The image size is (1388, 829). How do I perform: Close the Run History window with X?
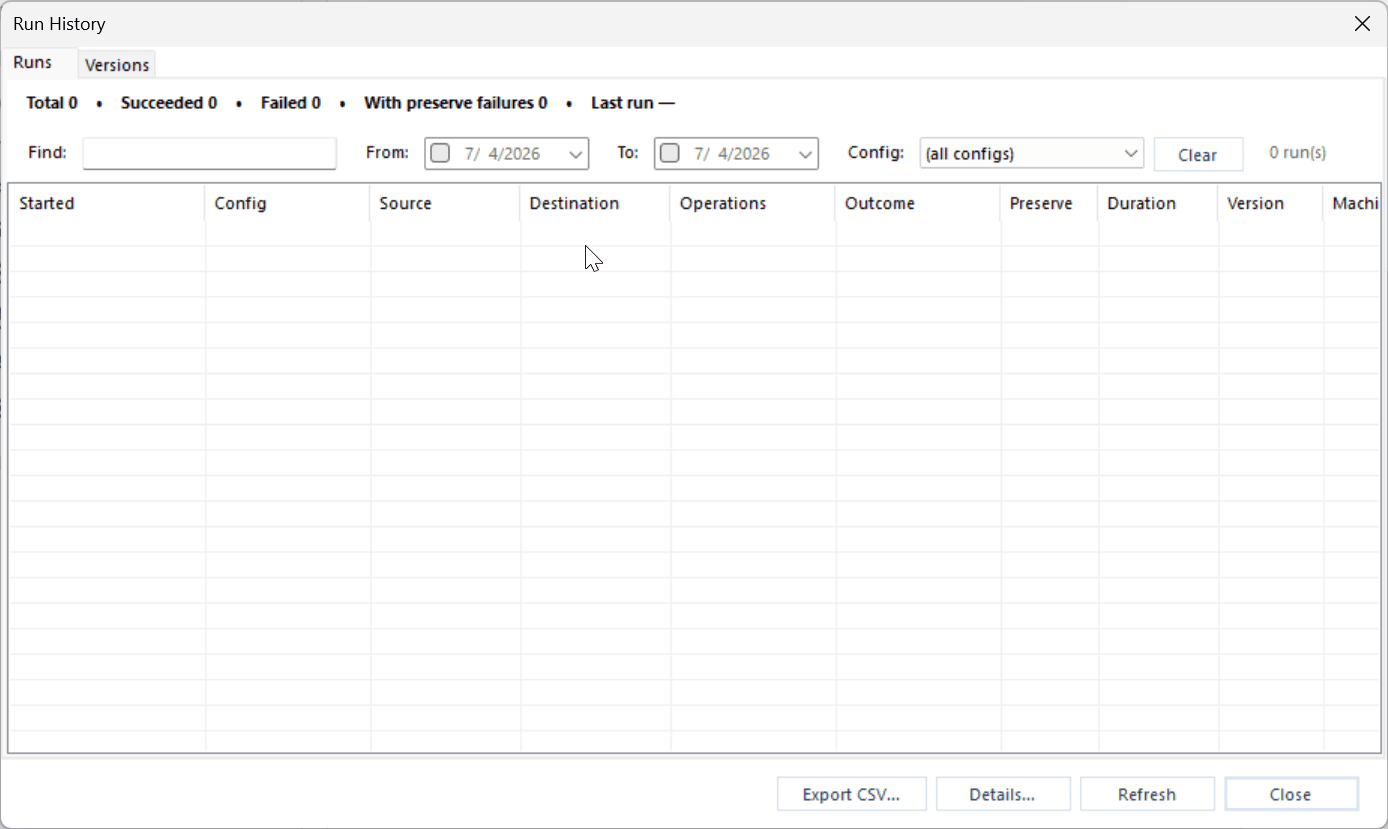1362,24
